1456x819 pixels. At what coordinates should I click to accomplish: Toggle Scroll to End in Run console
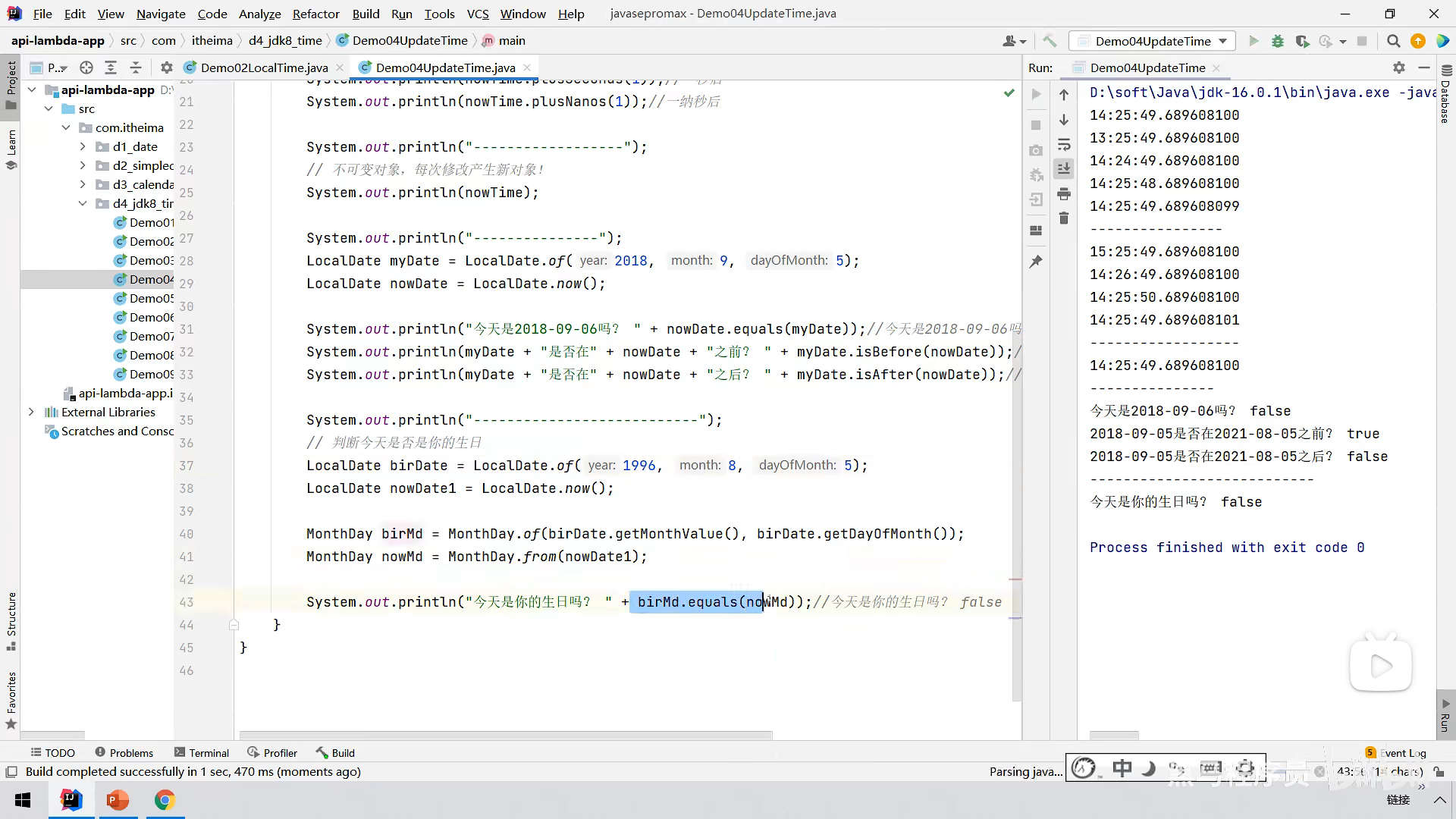click(x=1064, y=168)
